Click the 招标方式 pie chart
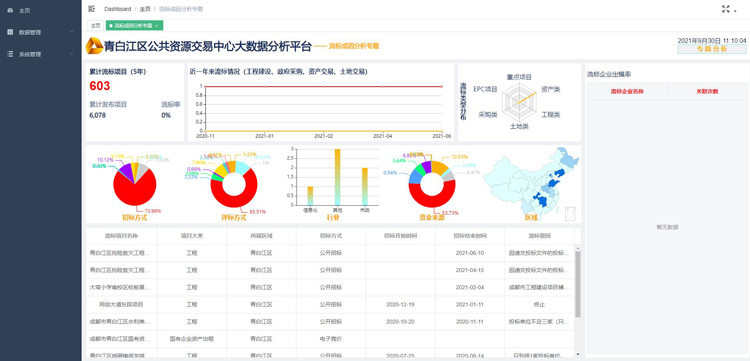Image resolution: width=750 pixels, height=361 pixels. tap(135, 186)
